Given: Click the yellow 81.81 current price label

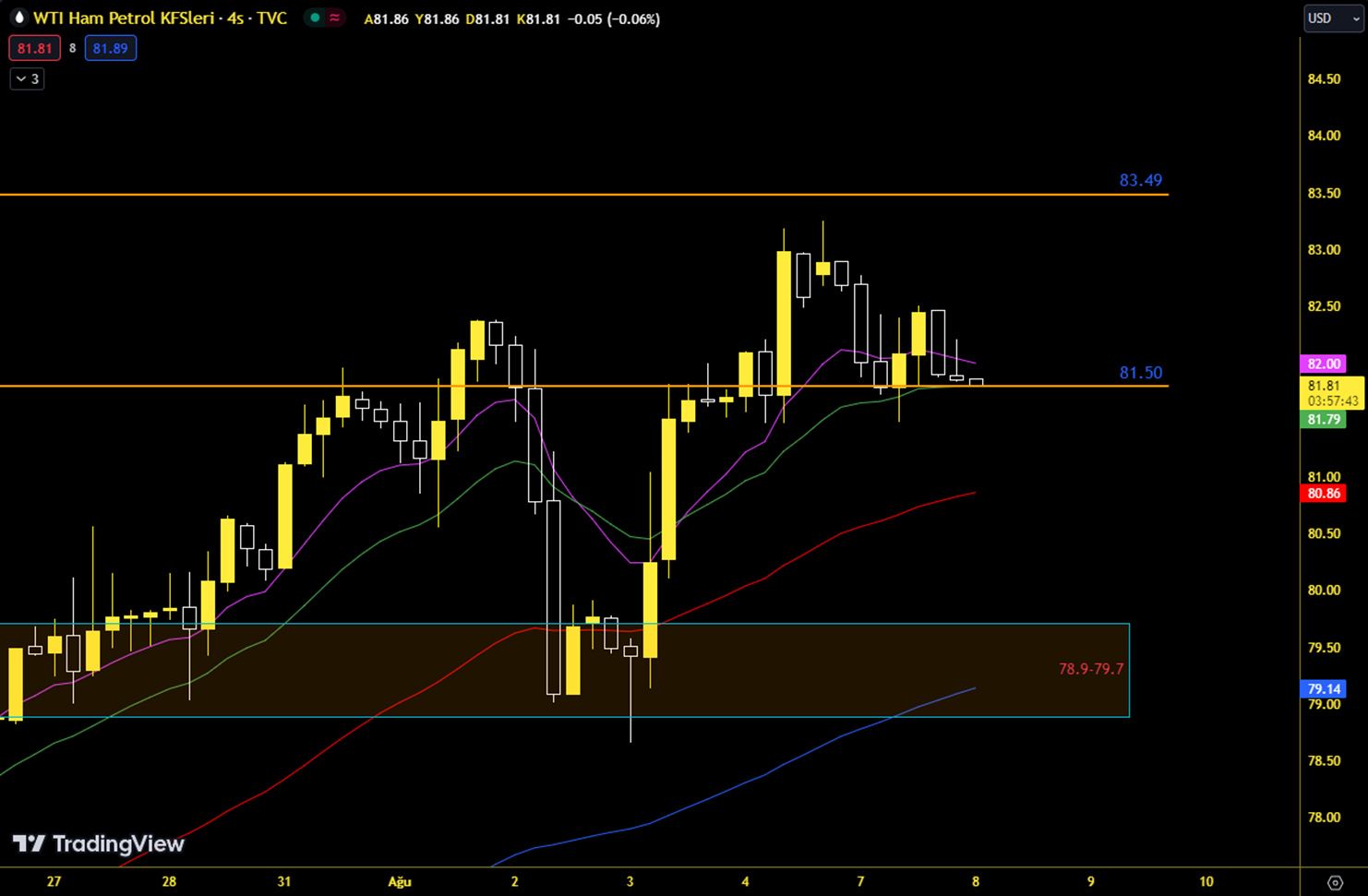Looking at the screenshot, I should click(1331, 393).
